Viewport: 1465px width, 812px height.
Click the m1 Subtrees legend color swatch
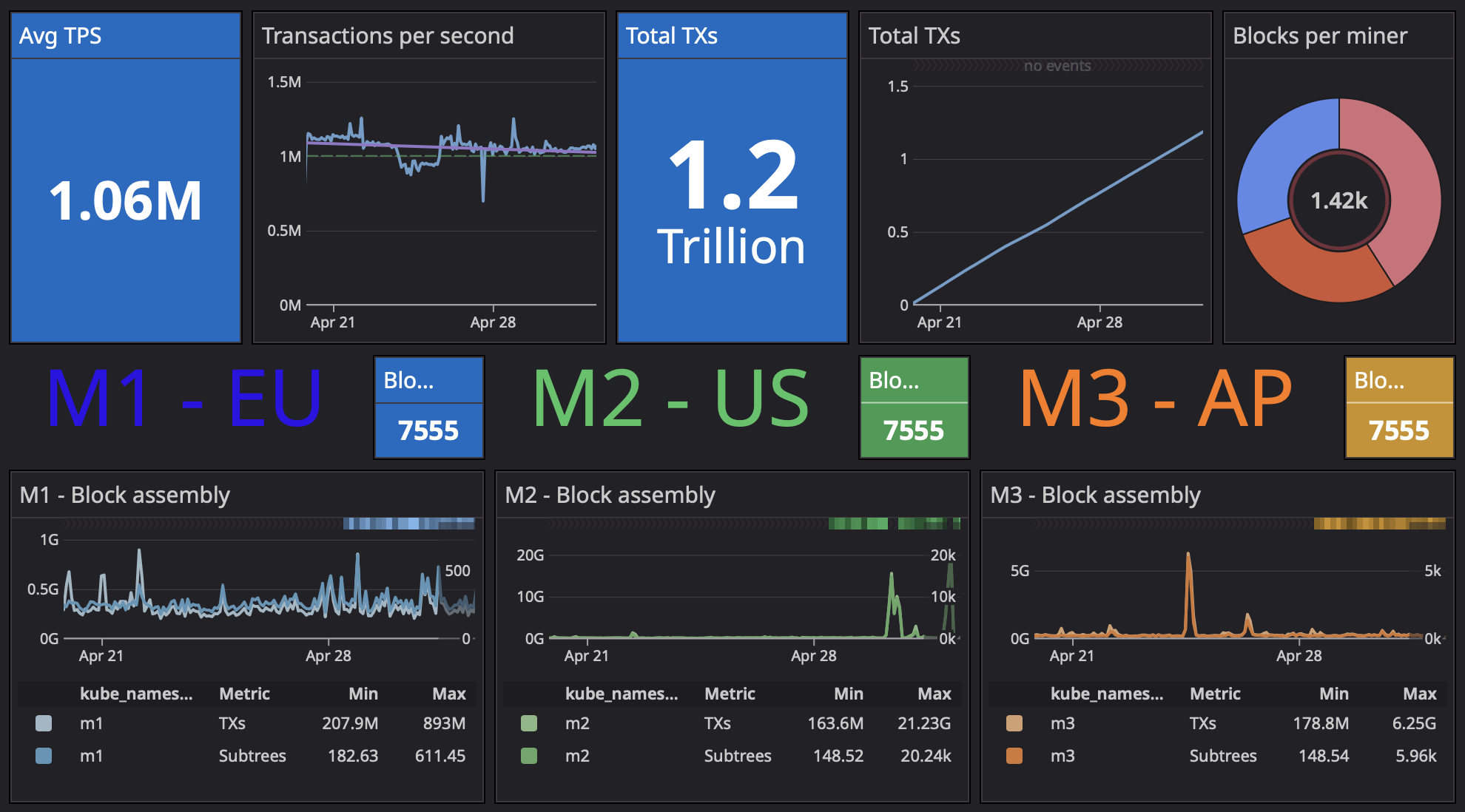(x=44, y=756)
